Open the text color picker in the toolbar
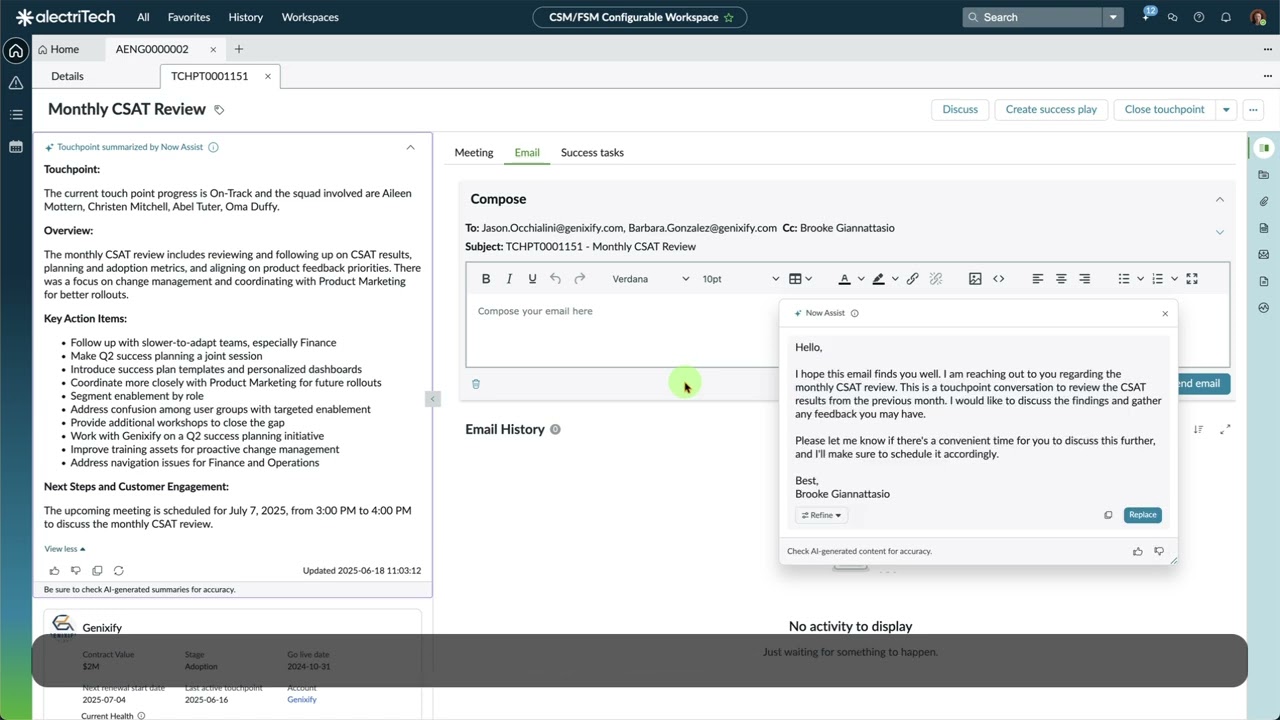1280x720 pixels. (x=847, y=278)
